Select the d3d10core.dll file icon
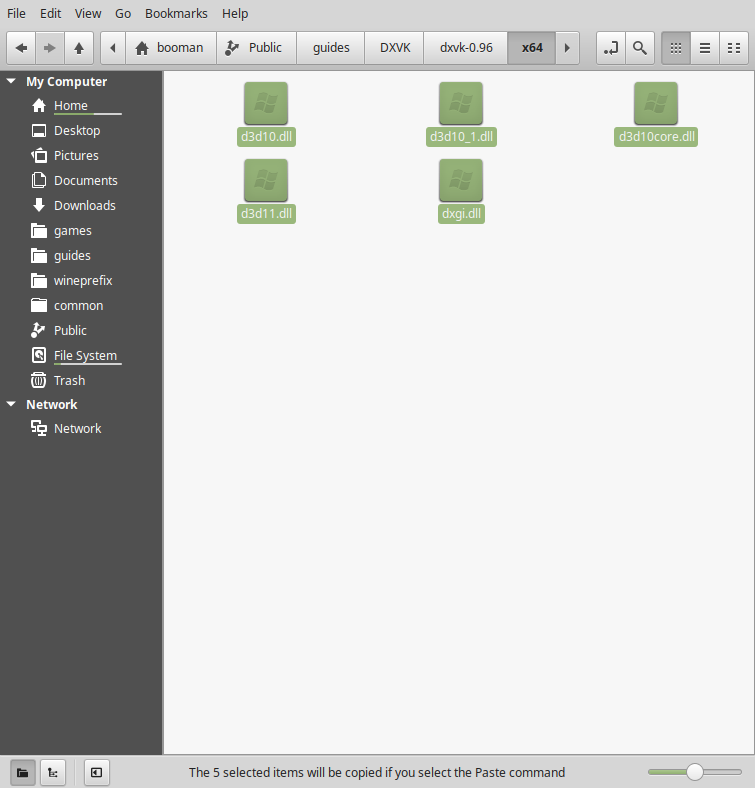This screenshot has height=788, width=755. coord(656,103)
